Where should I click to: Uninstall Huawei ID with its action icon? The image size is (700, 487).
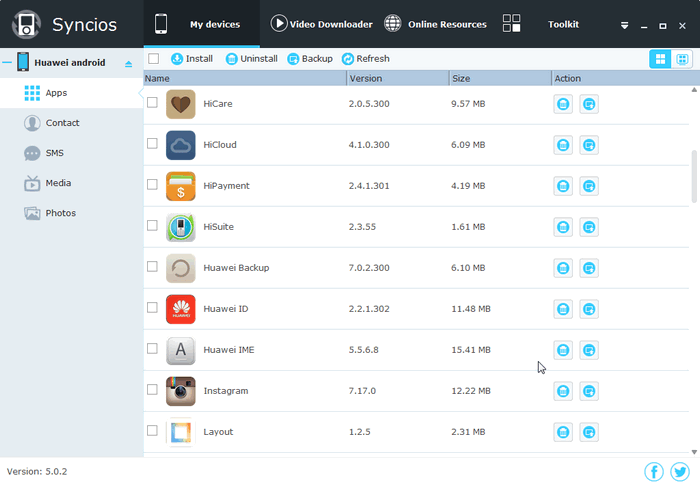pos(563,309)
